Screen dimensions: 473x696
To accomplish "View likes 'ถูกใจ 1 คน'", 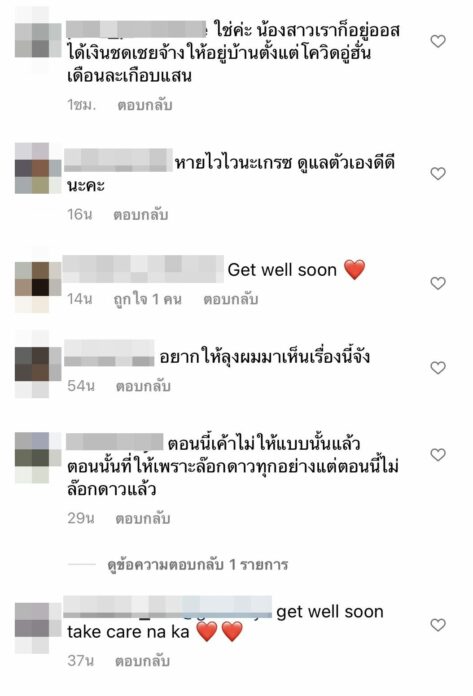I will click(148, 299).
